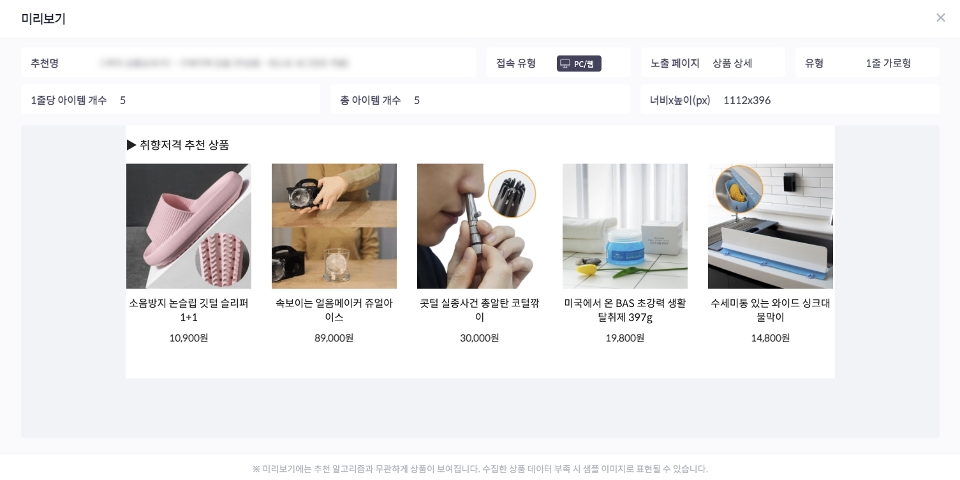
Task: Select the 수세미통 있는 와이드 싱크대 물막이 title
Action: click(x=770, y=310)
